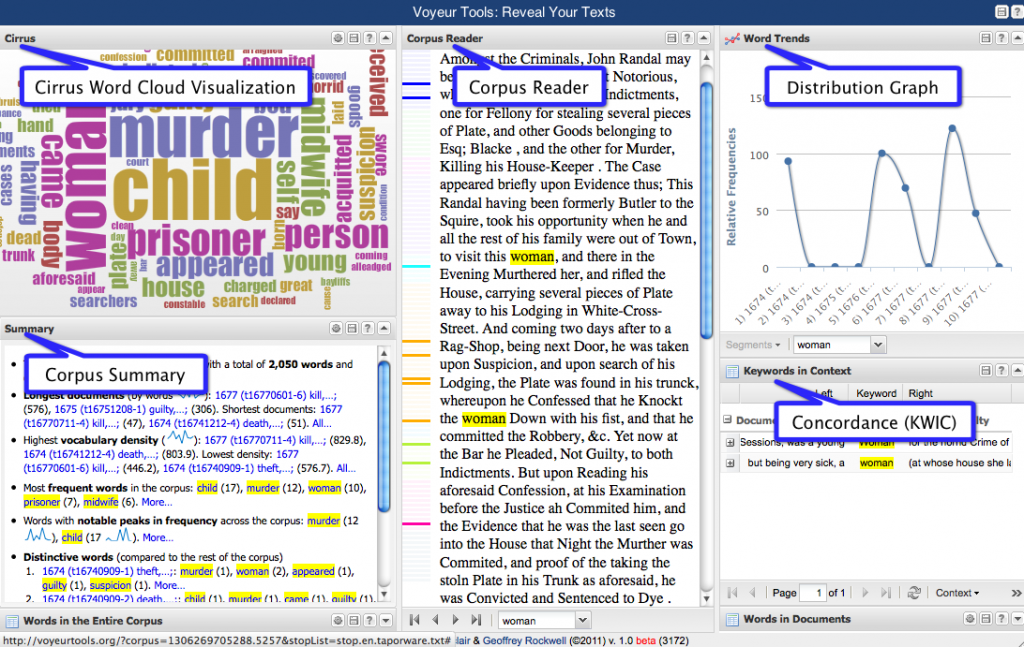Go to last page of KWIC results

pyautogui.click(x=886, y=593)
